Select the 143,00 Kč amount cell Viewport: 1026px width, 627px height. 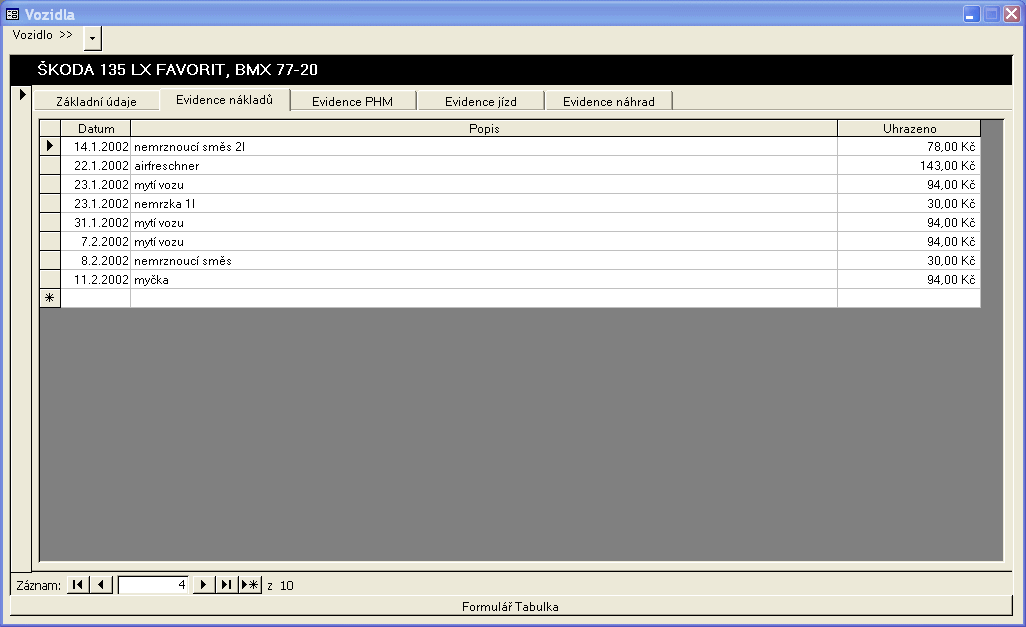tap(908, 166)
